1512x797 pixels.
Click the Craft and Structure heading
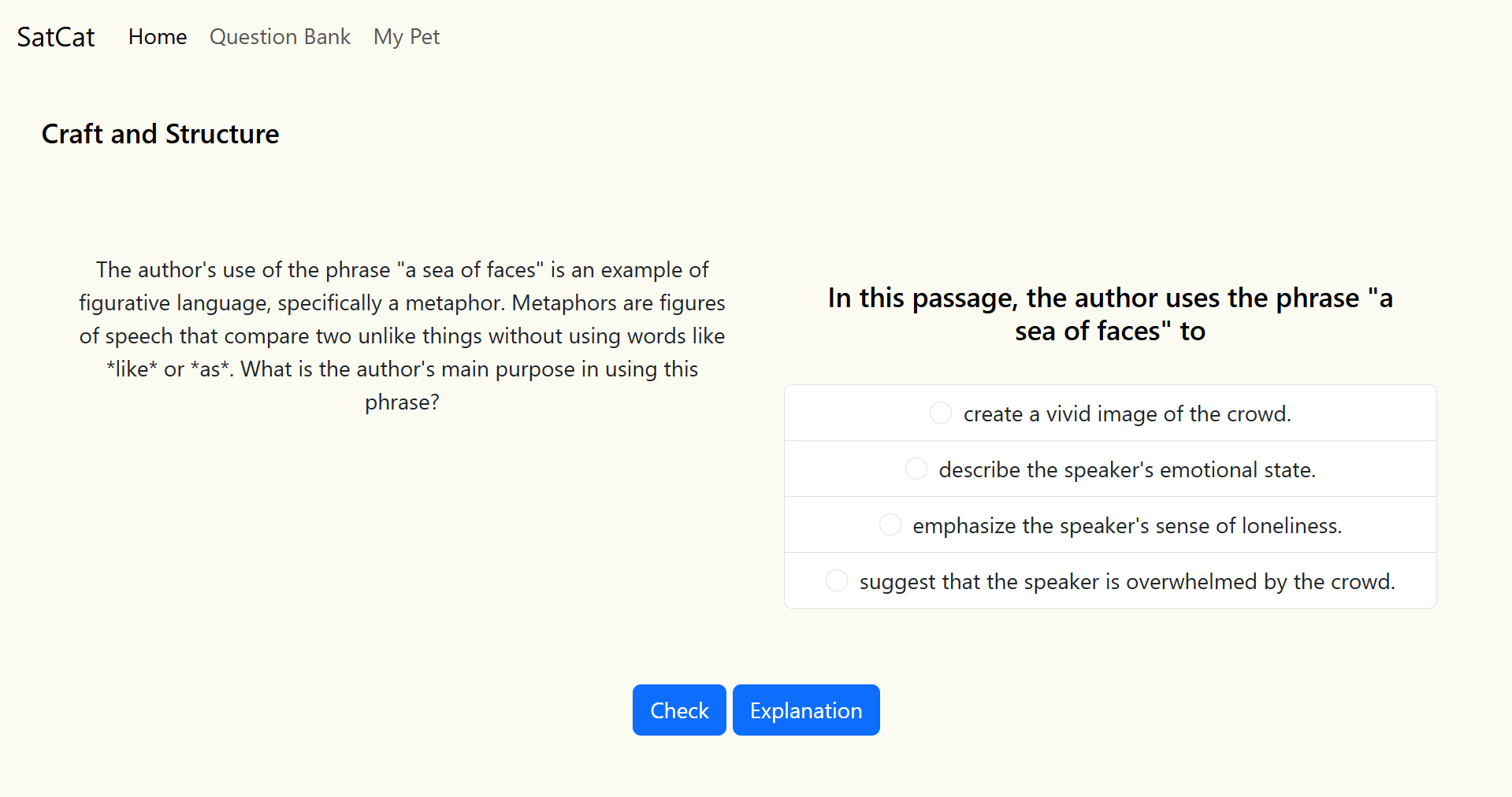click(160, 134)
